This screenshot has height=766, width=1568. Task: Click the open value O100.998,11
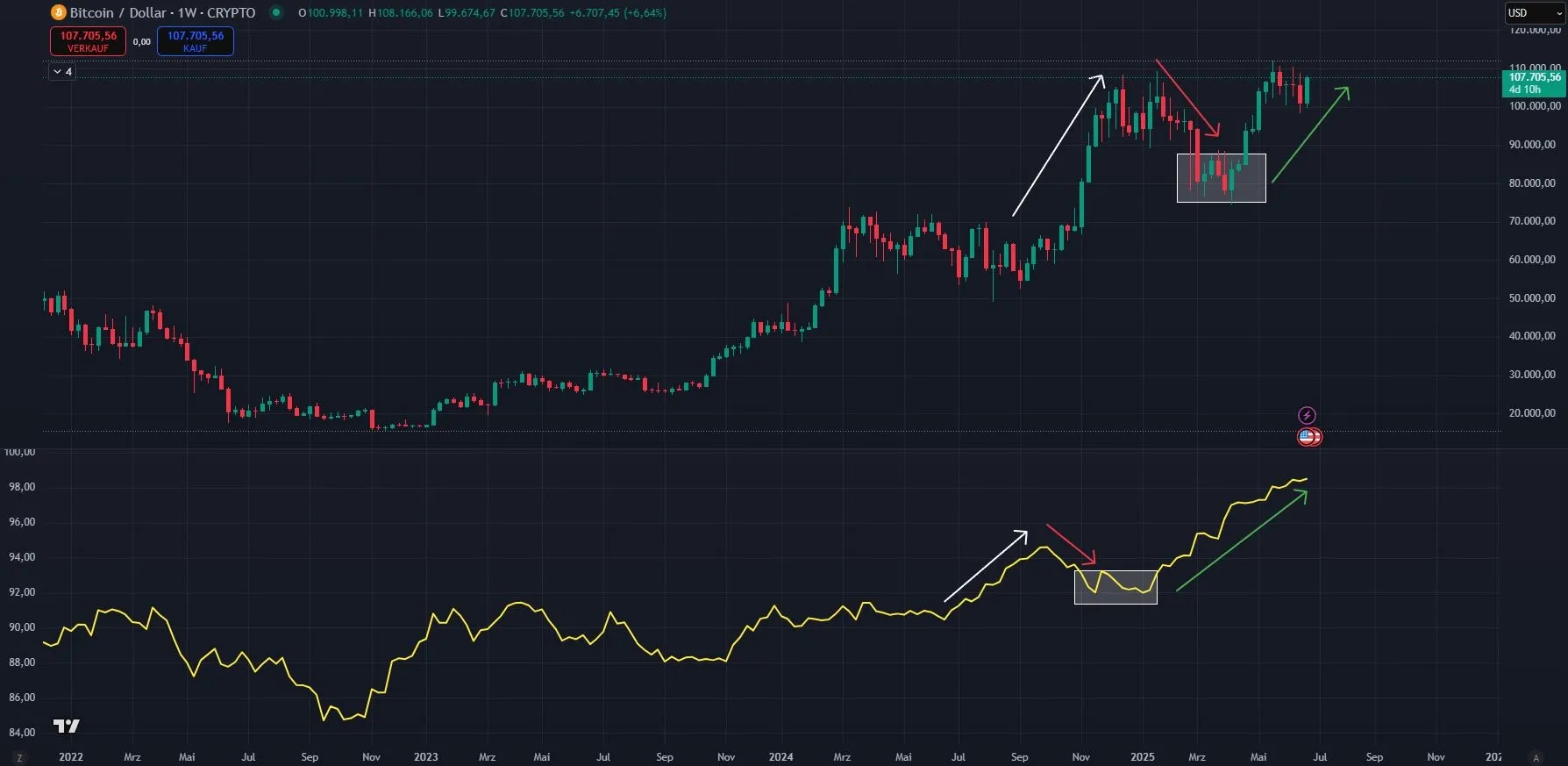coord(331,13)
